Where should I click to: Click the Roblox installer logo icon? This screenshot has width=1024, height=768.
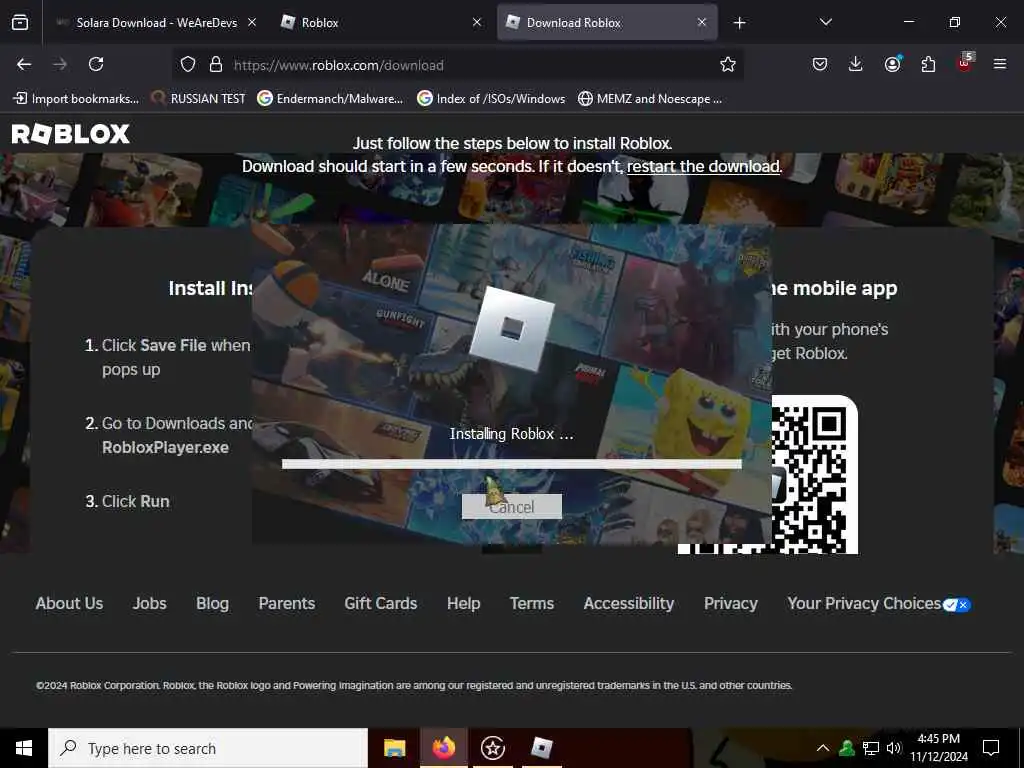(512, 328)
